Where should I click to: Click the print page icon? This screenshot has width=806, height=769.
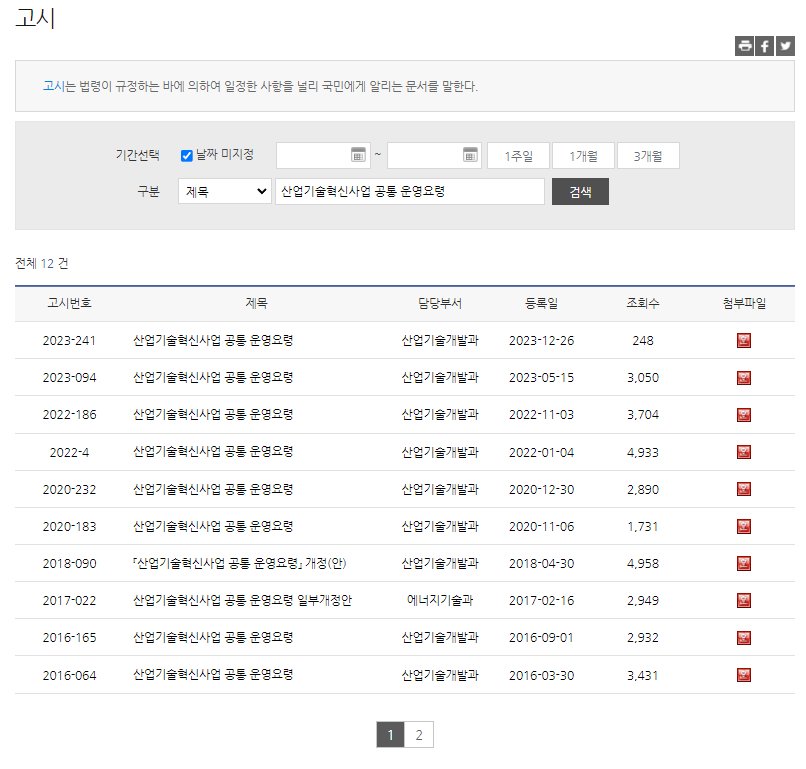pos(744,46)
